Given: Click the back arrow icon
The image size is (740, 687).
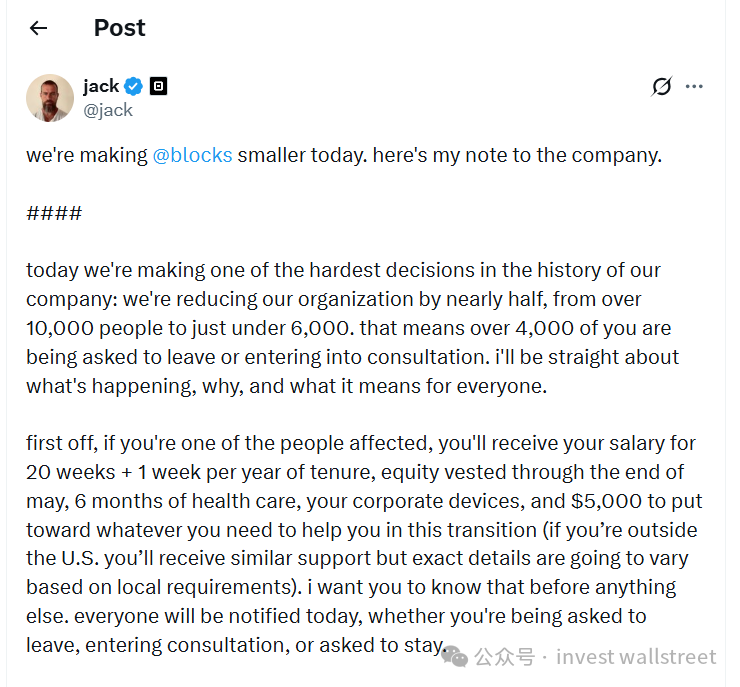Looking at the screenshot, I should [39, 28].
